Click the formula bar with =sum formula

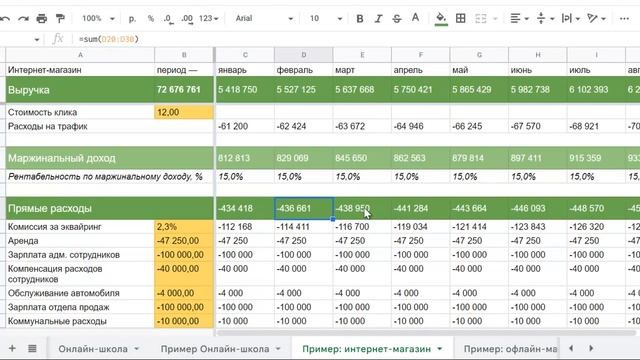point(355,39)
